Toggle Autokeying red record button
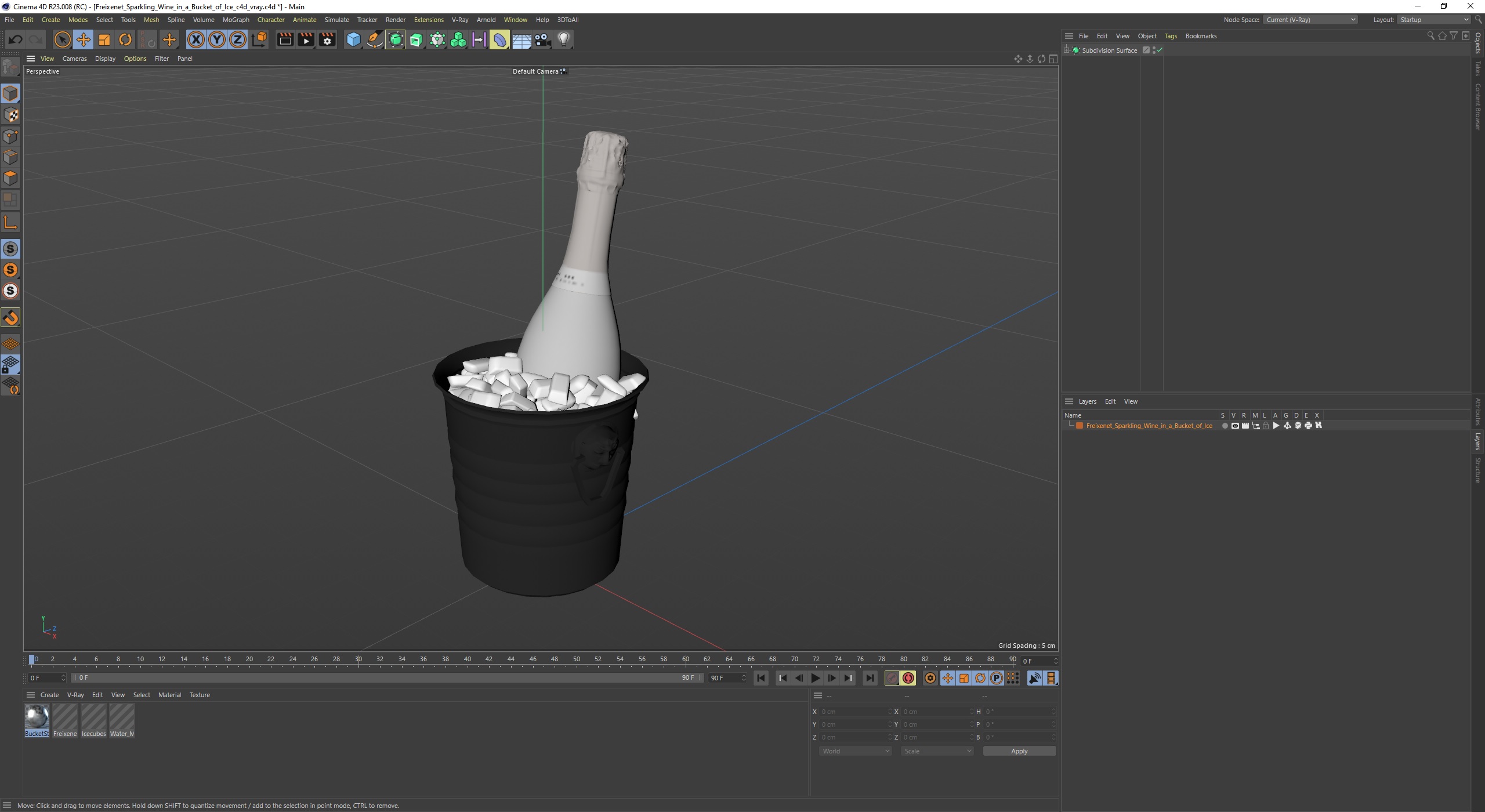 click(908, 678)
